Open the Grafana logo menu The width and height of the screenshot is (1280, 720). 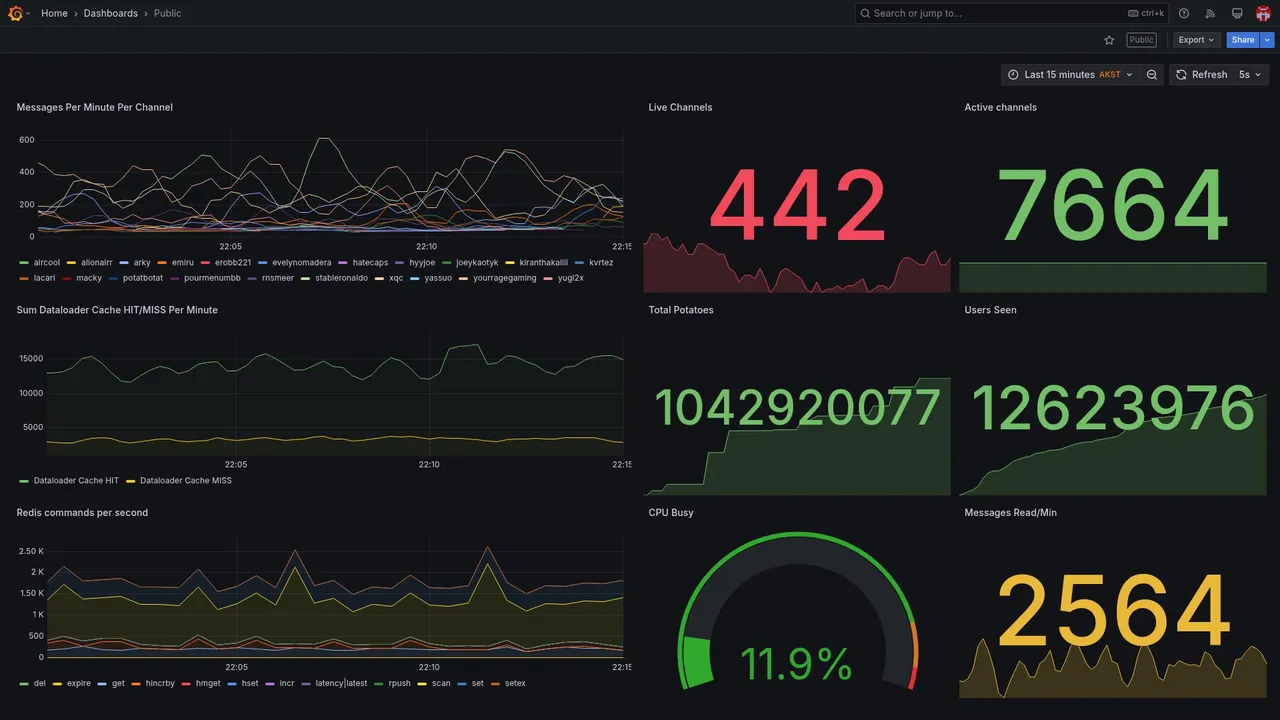[x=16, y=13]
